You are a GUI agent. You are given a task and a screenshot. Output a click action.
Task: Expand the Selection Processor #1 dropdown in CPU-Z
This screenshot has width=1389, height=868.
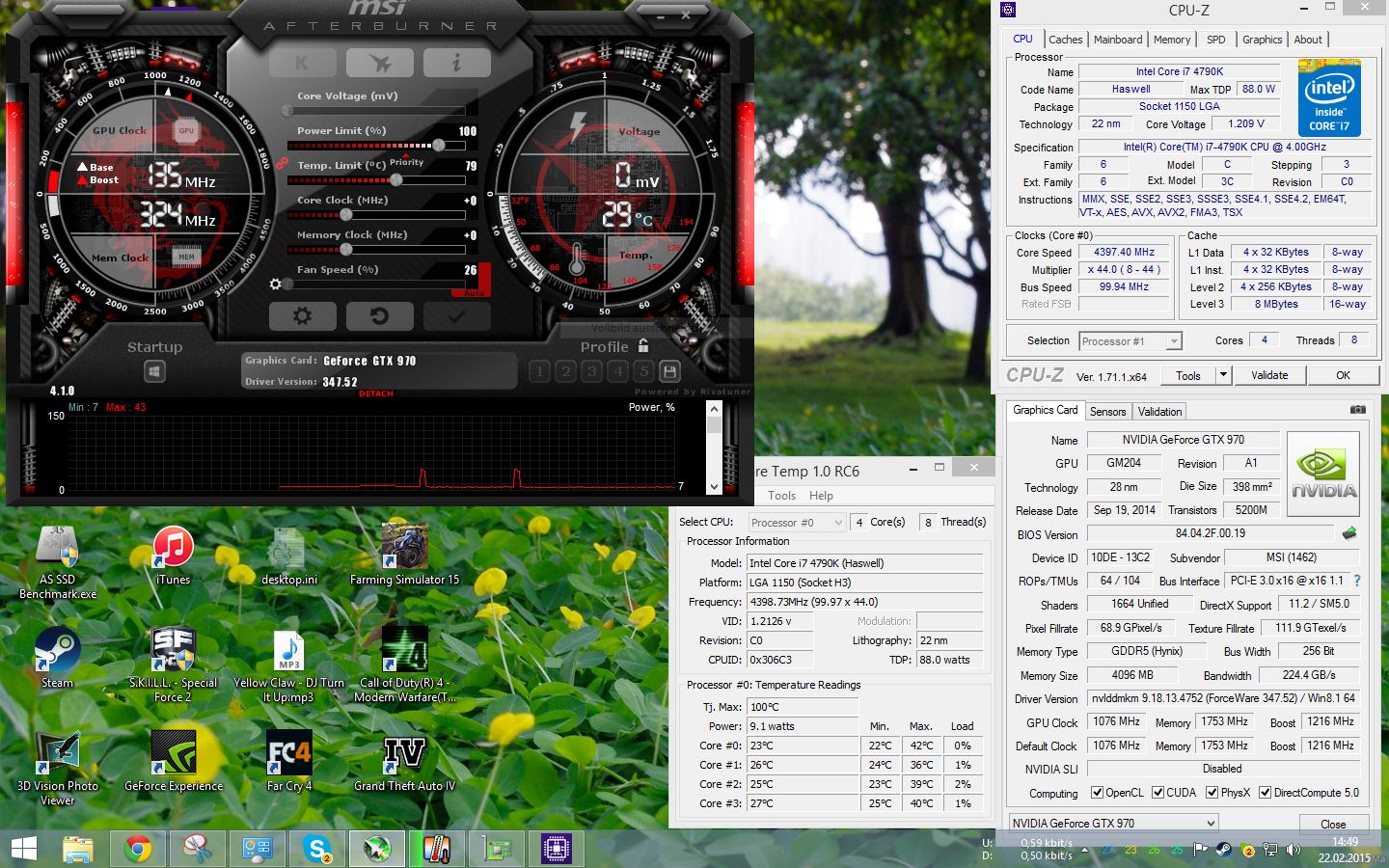1174,341
